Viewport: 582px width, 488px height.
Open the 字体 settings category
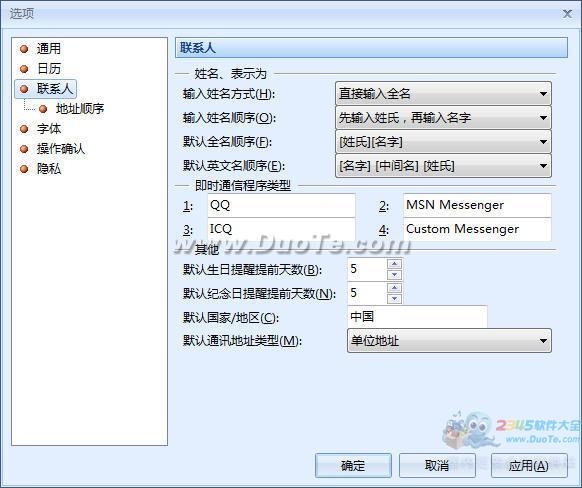pyautogui.click(x=49, y=129)
